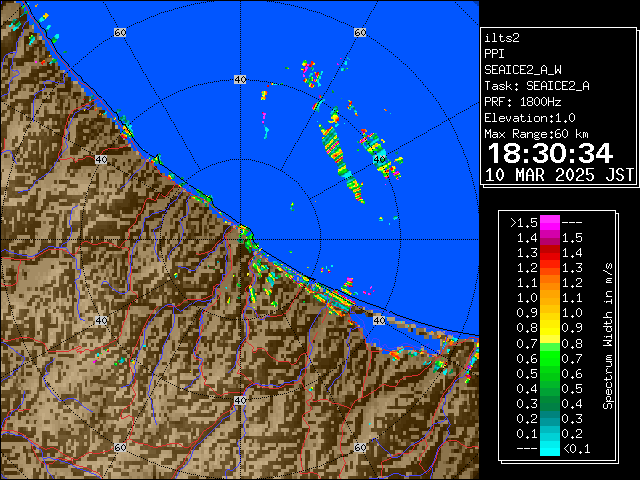This screenshot has width=640, height=480.
Task: Select the 'Task: SEAICE2_A' line
Action: (x=537, y=86)
